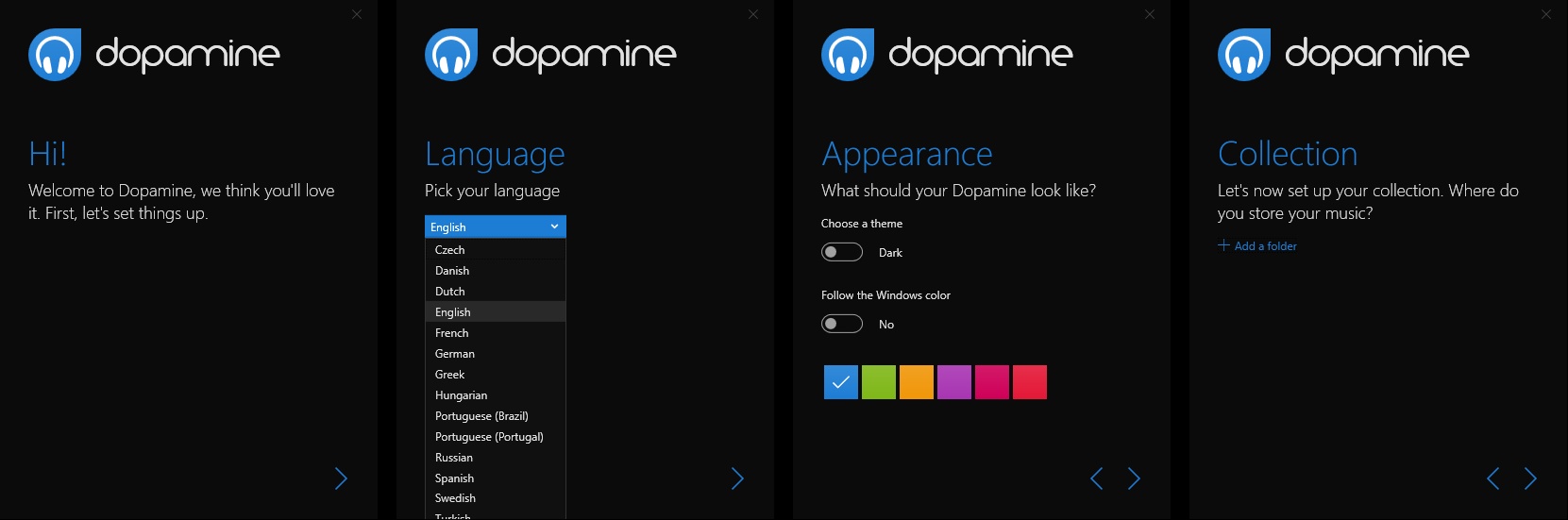Collapse the English language dropdown
The image size is (1568, 520).
pyautogui.click(x=496, y=226)
